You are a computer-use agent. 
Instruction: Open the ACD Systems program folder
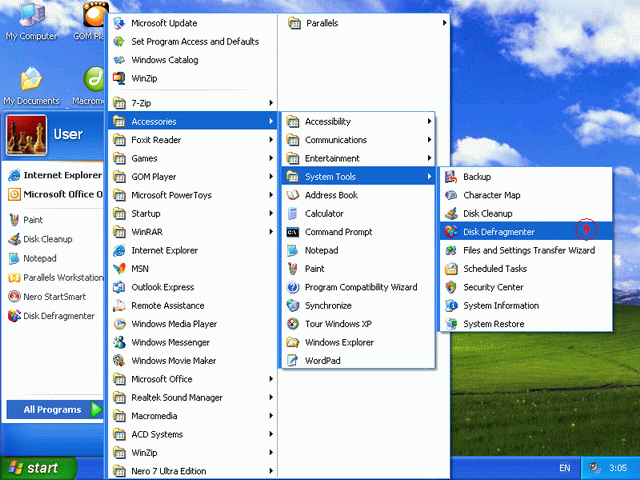point(193,434)
